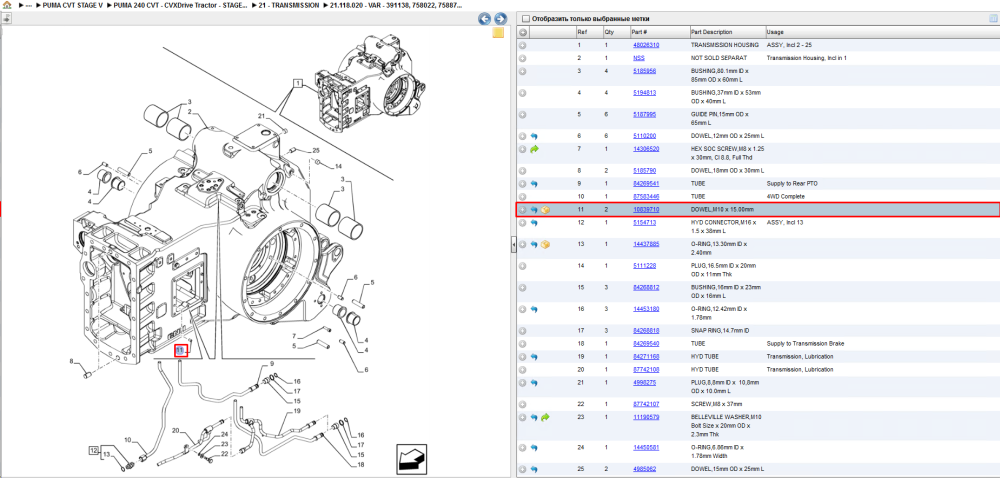Open part number 10839710 link
This screenshot has height=478, width=1000.
(646, 210)
